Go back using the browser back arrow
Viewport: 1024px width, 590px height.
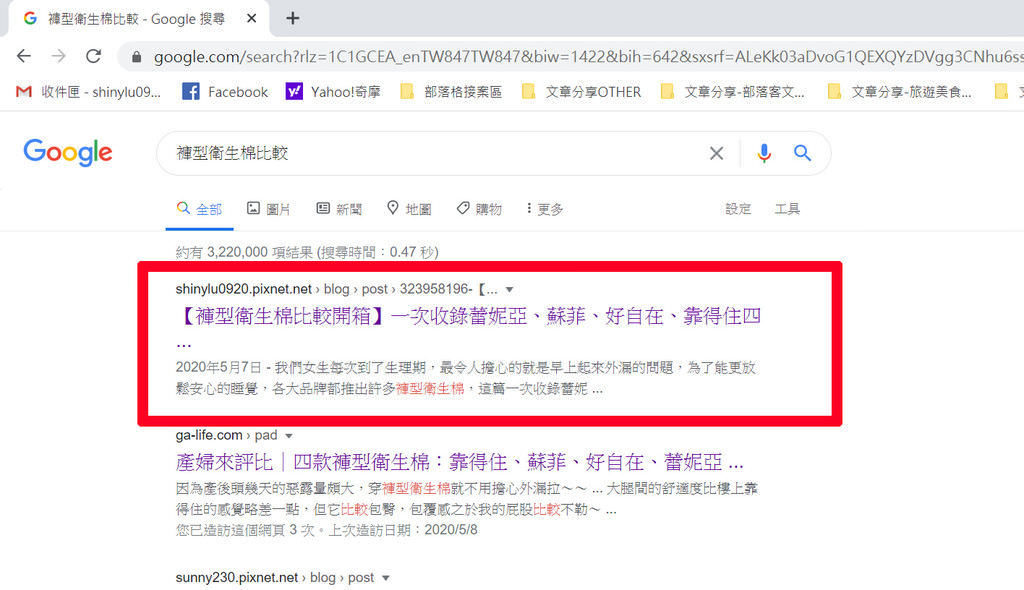point(24,56)
